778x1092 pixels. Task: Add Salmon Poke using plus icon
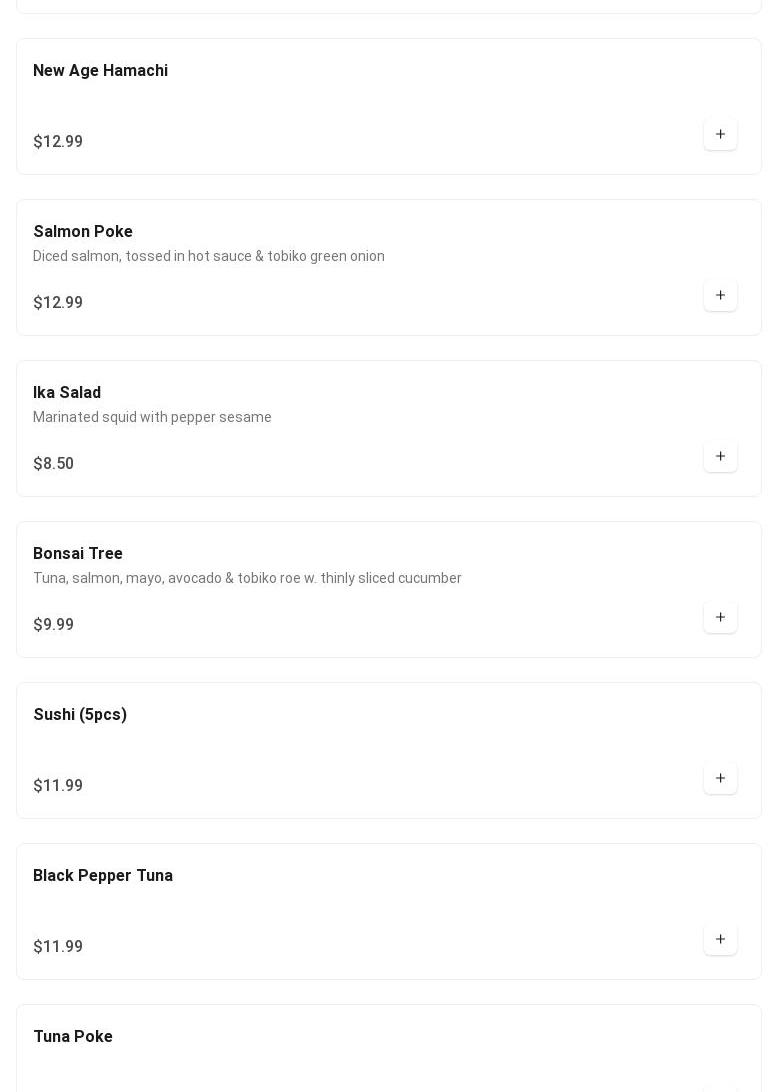(720, 295)
